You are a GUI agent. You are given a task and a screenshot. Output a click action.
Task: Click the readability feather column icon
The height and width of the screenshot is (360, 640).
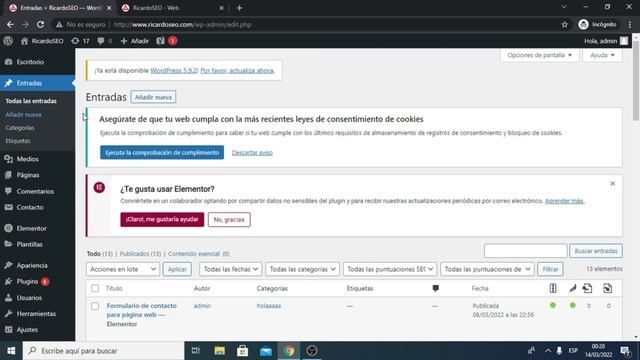[573, 289]
